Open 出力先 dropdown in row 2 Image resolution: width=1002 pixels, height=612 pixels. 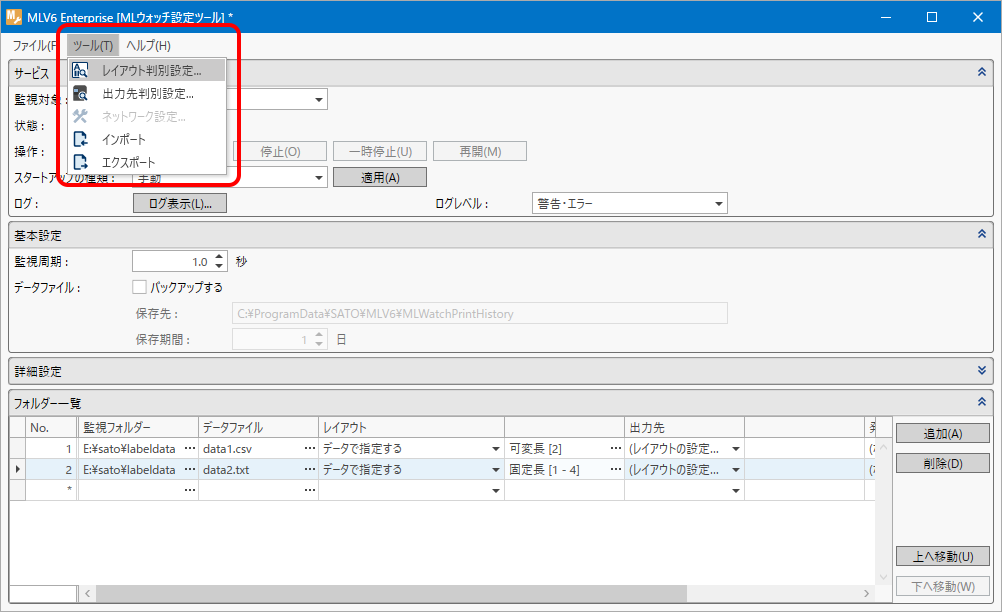[736, 470]
